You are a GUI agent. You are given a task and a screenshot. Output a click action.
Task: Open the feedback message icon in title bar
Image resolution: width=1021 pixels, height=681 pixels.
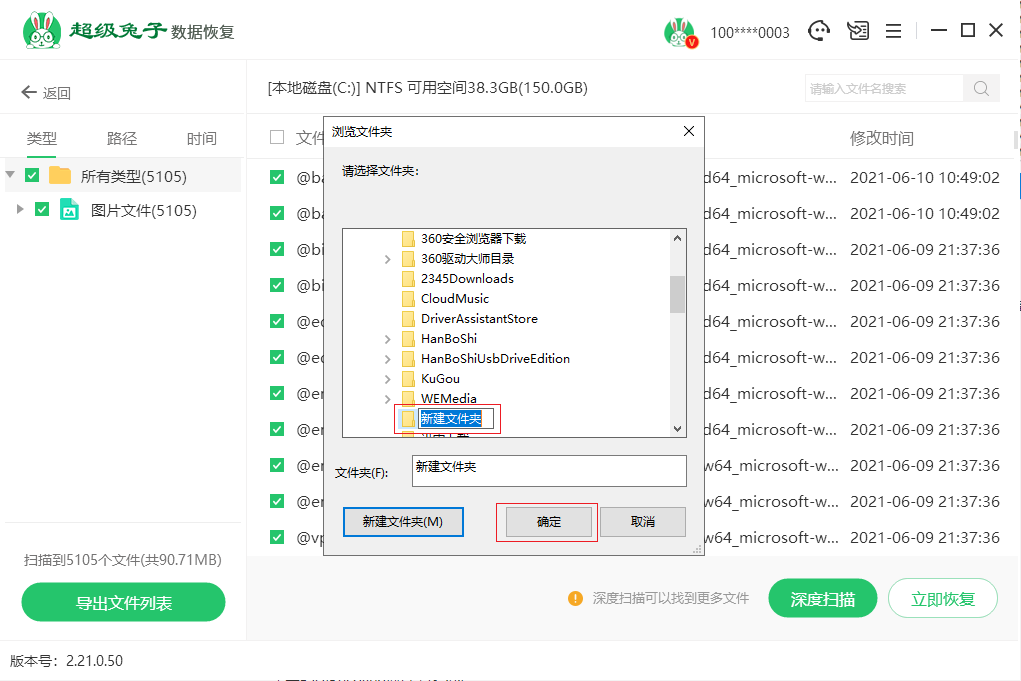coord(858,31)
